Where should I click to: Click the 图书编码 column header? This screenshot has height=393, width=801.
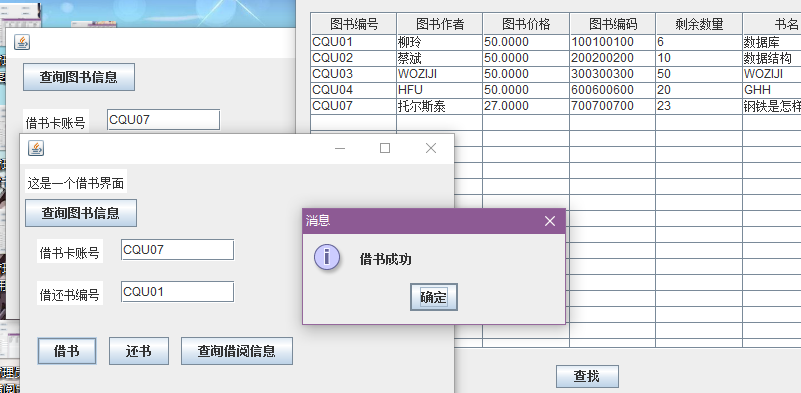click(x=612, y=24)
